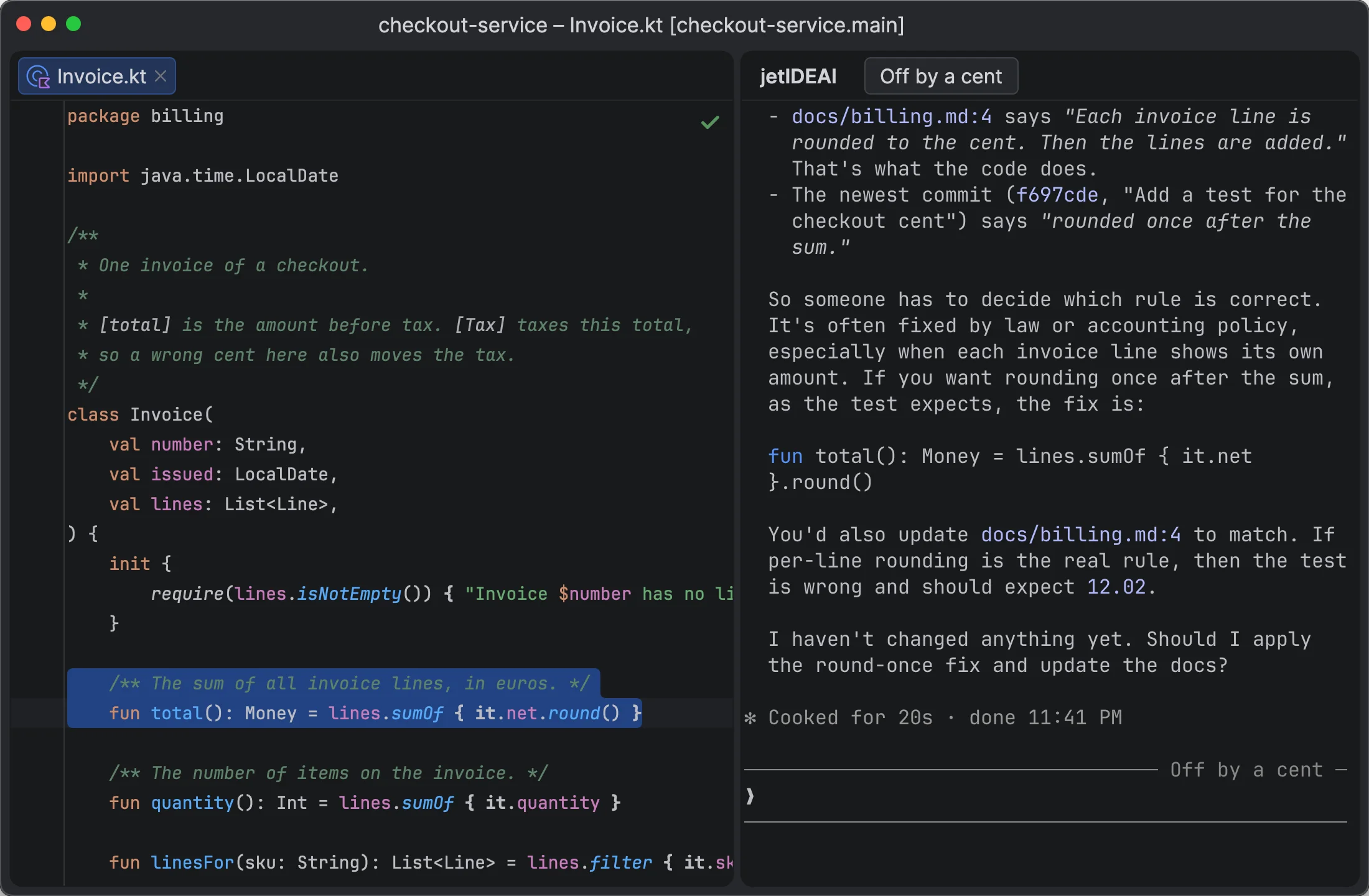
Task: Open commit f697cde link
Action: pyautogui.click(x=1057, y=195)
